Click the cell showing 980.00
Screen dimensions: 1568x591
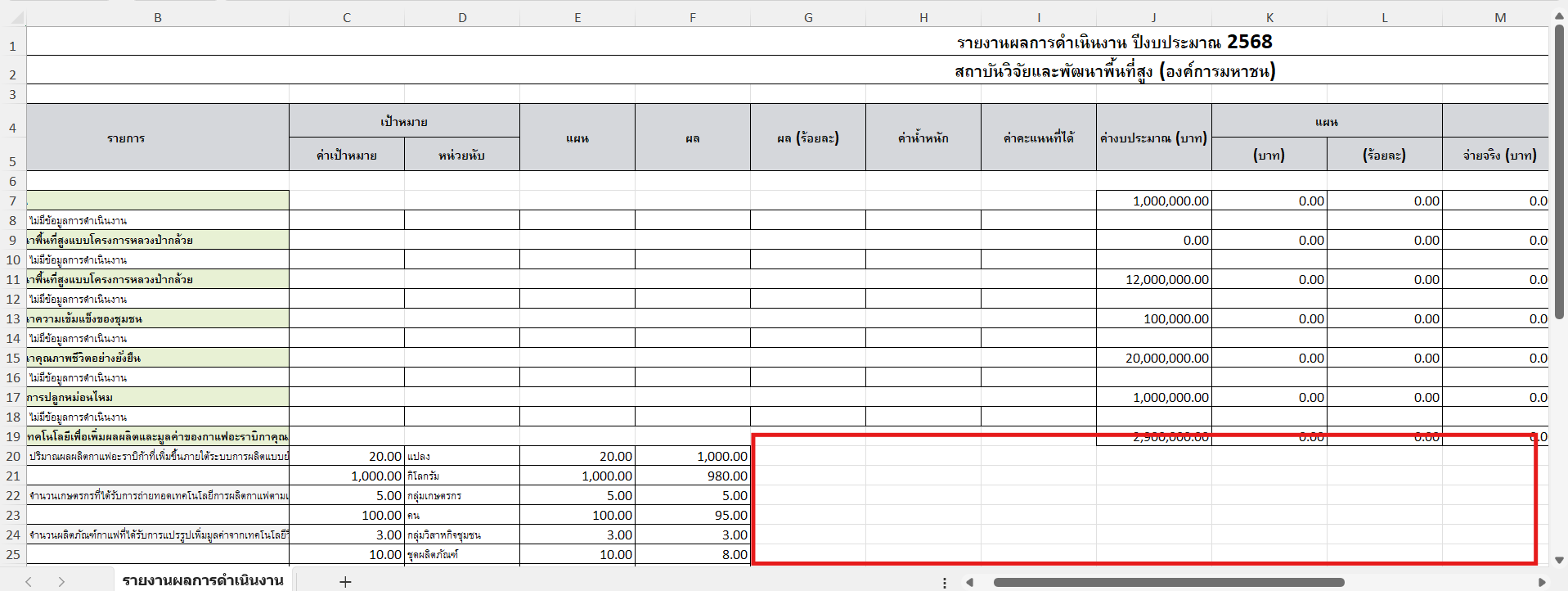click(x=692, y=476)
